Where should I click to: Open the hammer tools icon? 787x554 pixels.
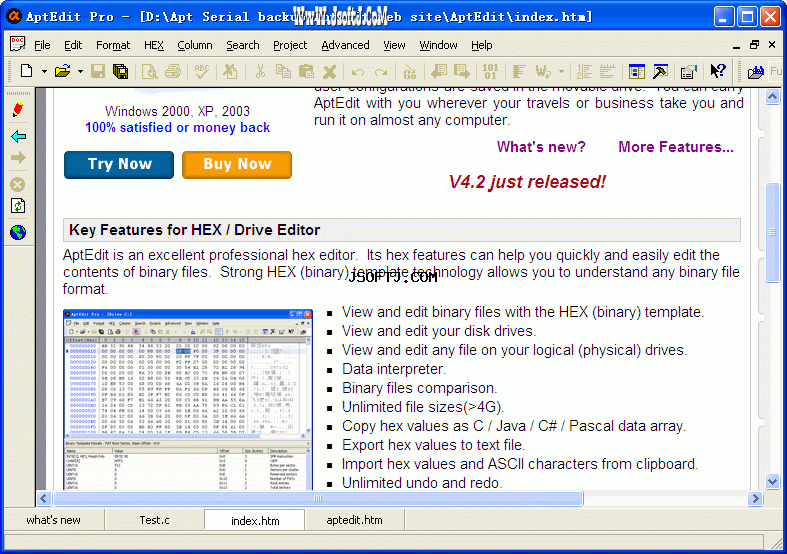tap(660, 71)
